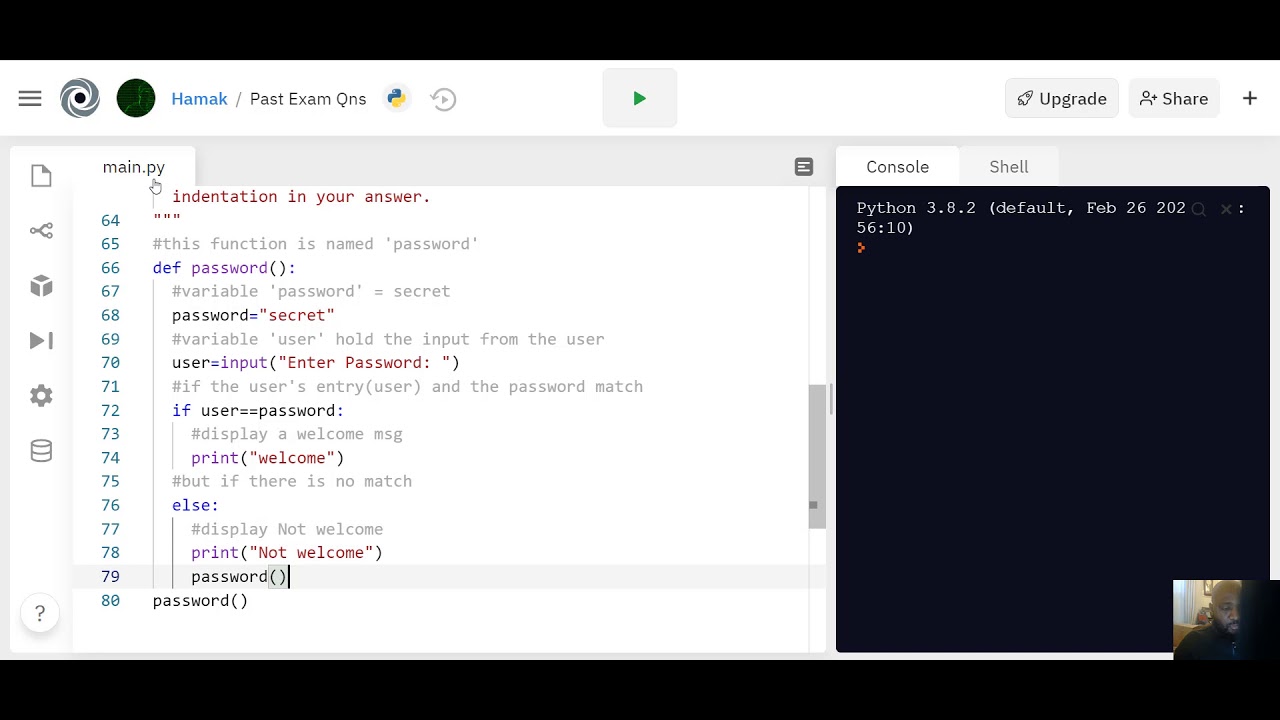The image size is (1280, 720).
Task: Open the Packages cube icon
Action: coord(41,286)
